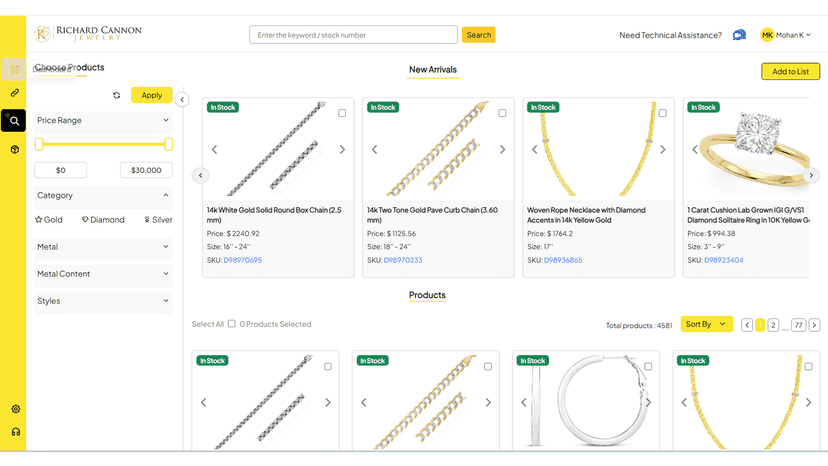Select hoop earring product checkbox
828x466 pixels.
coord(648,367)
